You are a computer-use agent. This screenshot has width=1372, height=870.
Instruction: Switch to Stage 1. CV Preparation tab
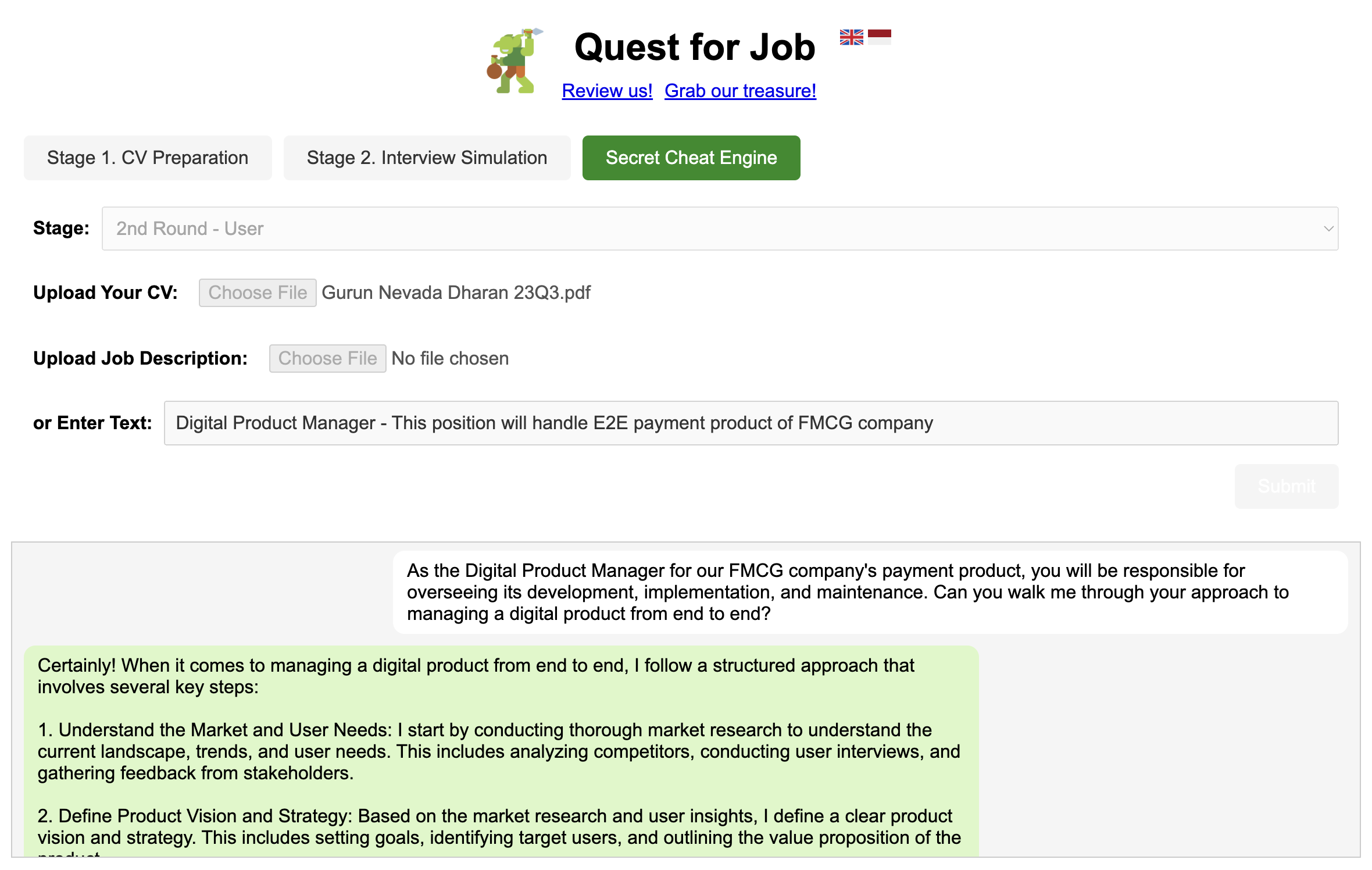pyautogui.click(x=147, y=157)
